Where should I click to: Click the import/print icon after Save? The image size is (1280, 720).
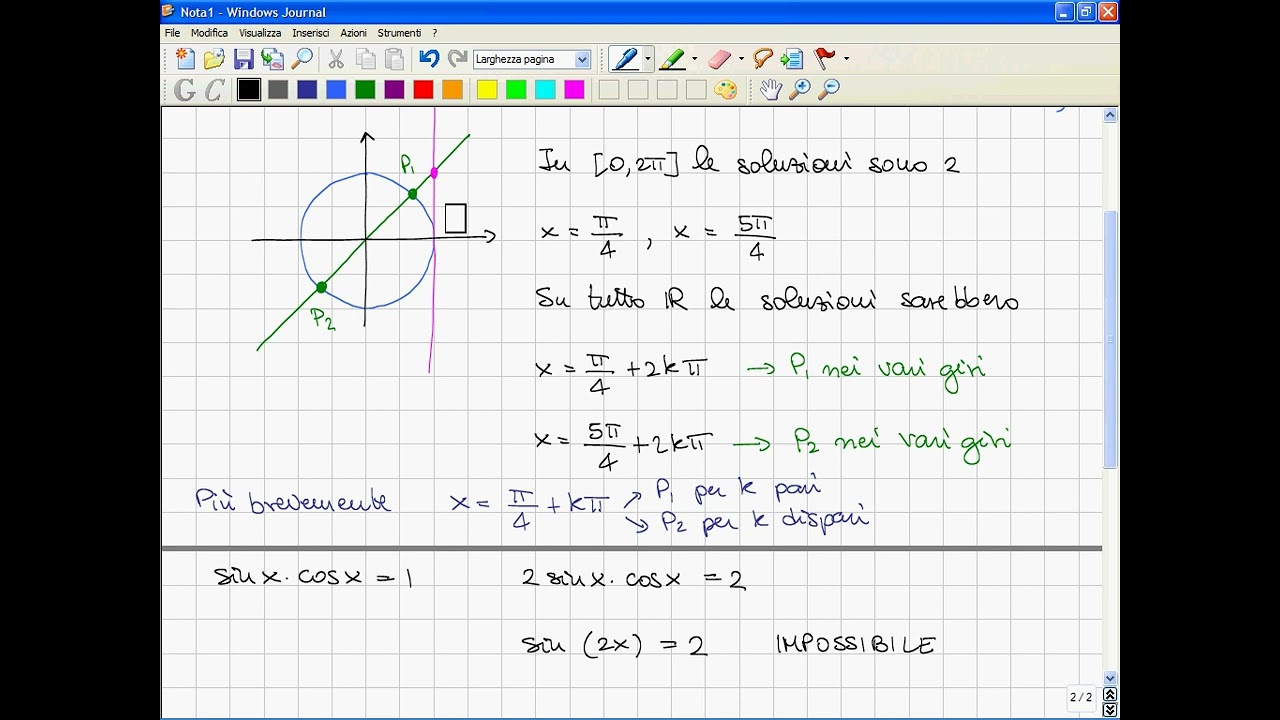[x=272, y=59]
